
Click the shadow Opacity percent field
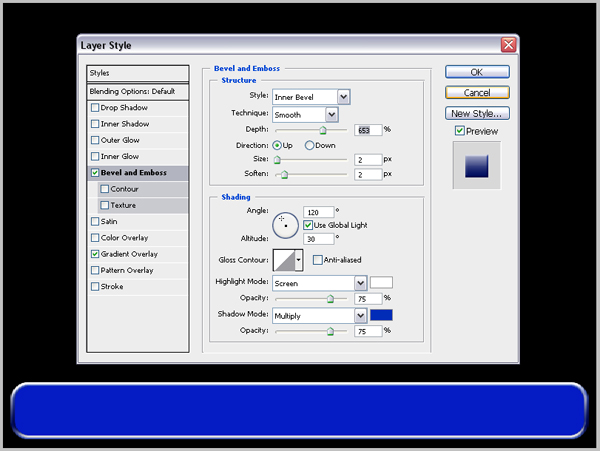[x=368, y=331]
